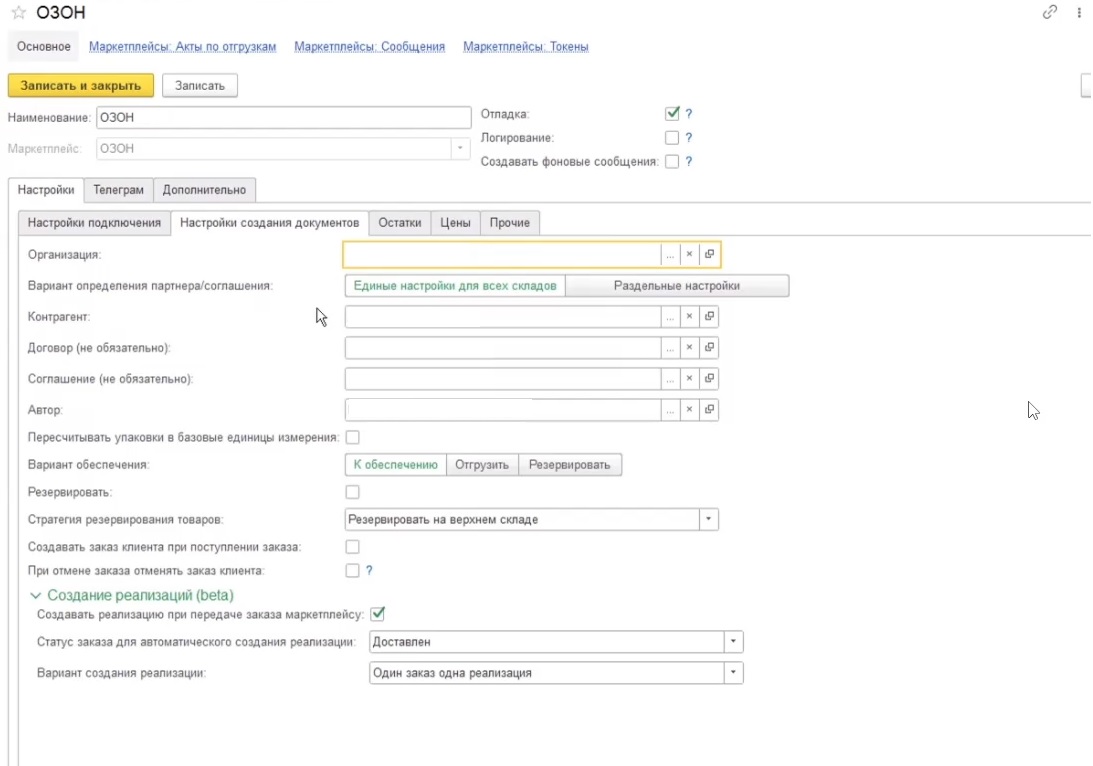Add ОЗОН form to favorites star
The width and height of the screenshot is (1093, 766).
[19, 13]
